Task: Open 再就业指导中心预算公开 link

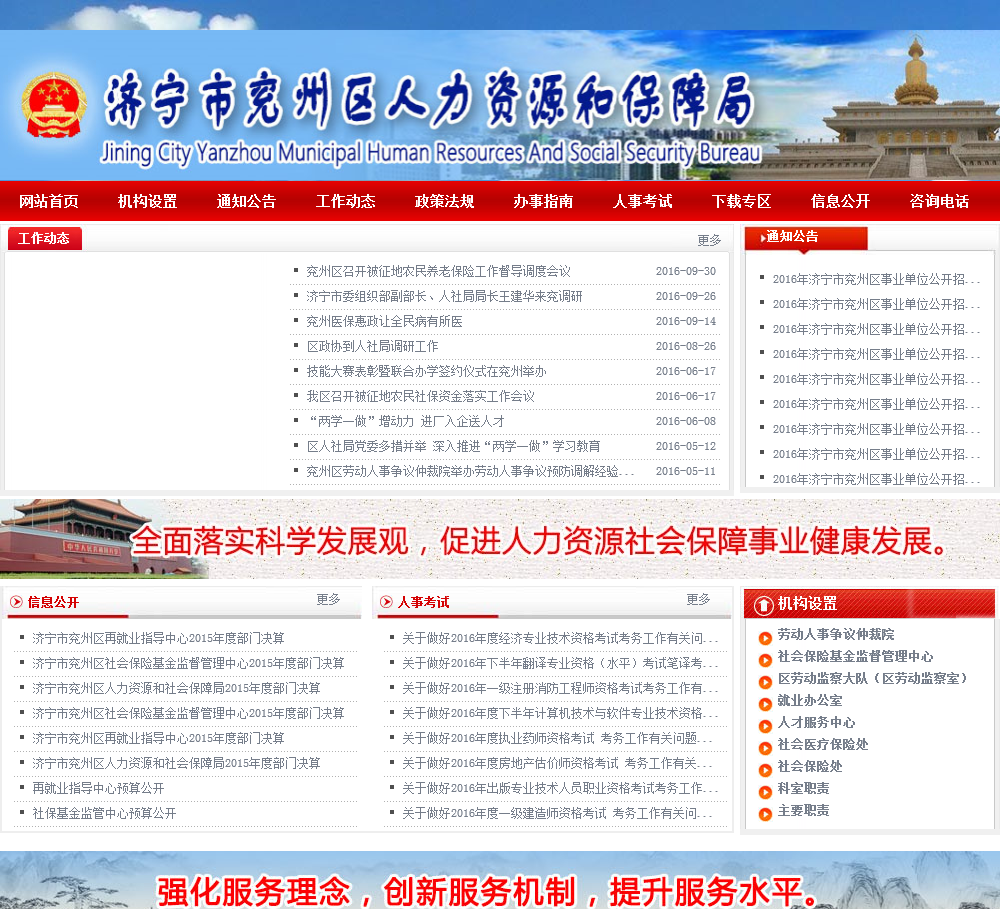Action: (98, 788)
